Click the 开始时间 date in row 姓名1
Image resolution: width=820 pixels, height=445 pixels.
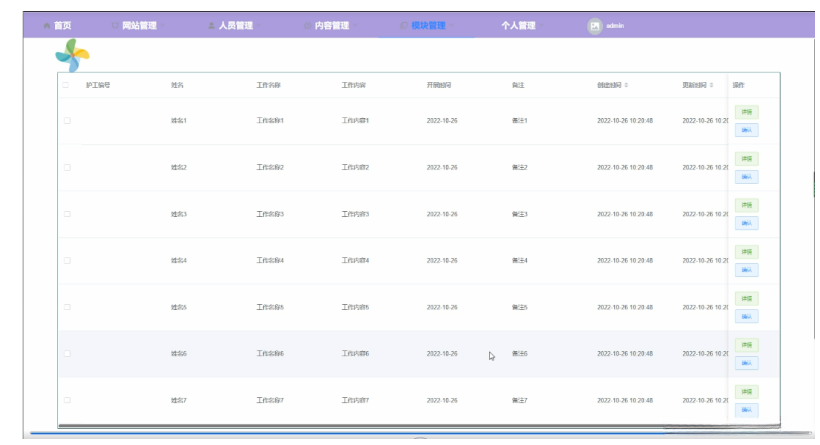442,121
